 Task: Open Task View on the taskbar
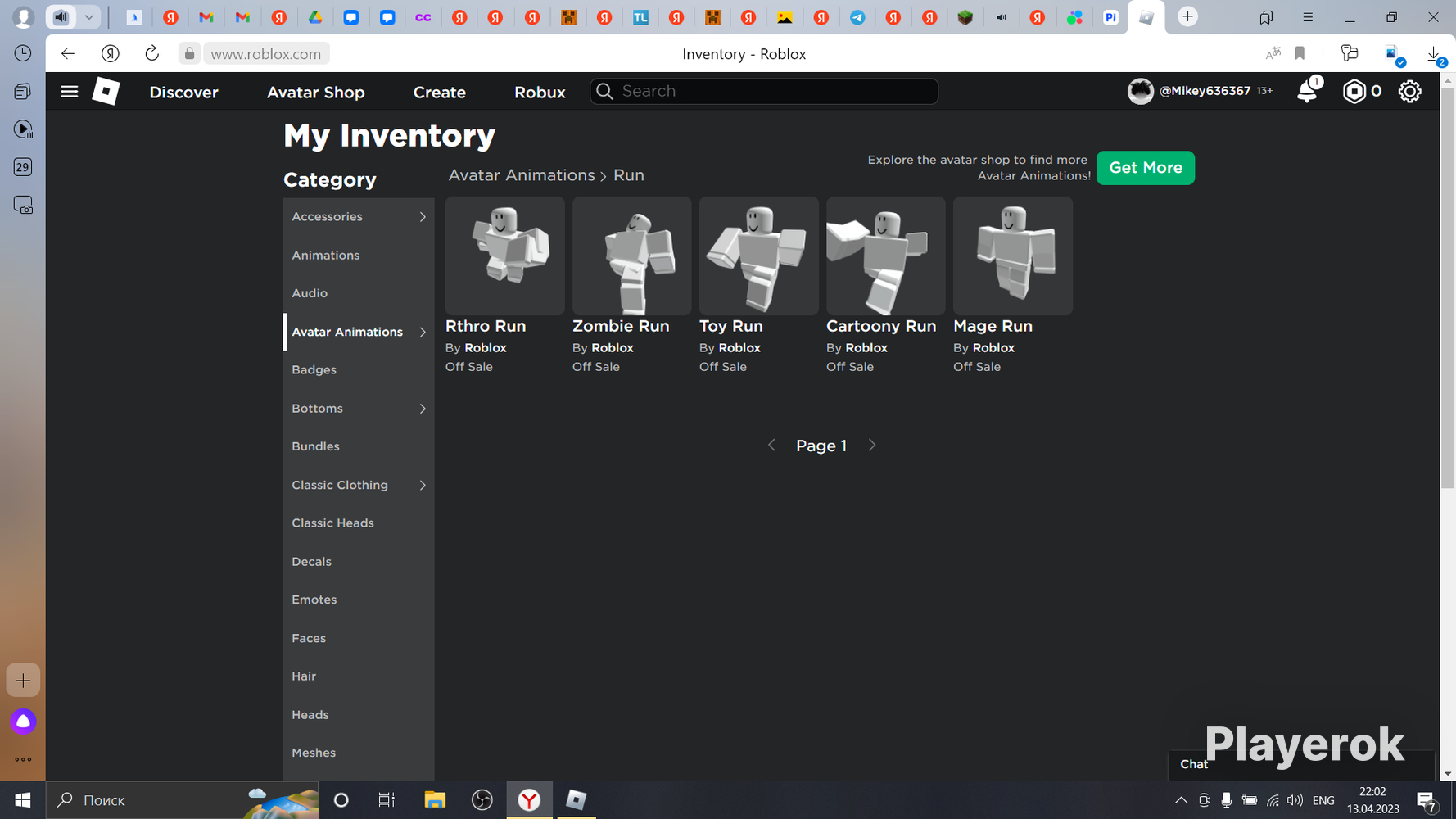[387, 800]
